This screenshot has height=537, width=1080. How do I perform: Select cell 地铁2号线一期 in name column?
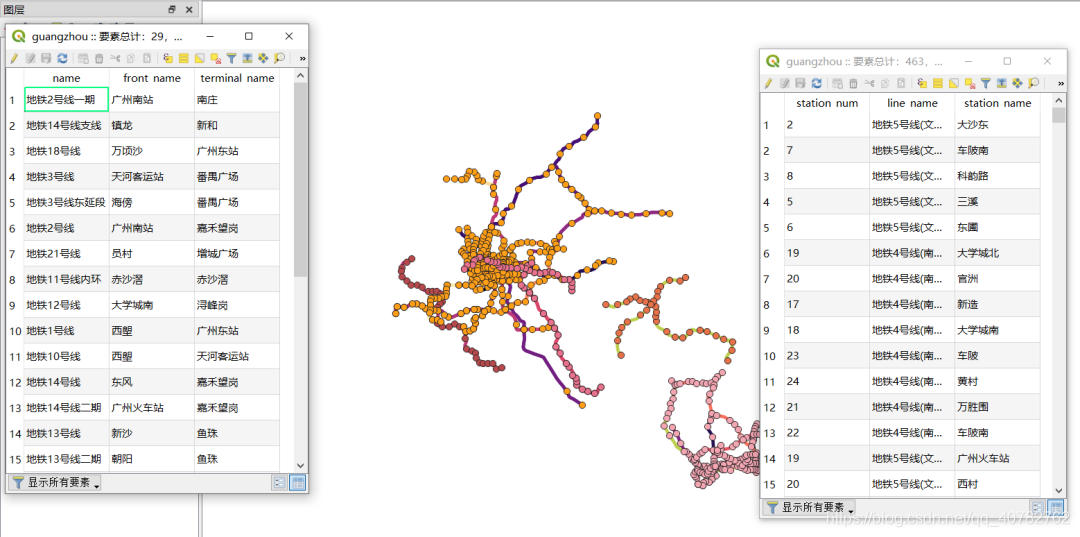click(x=66, y=99)
